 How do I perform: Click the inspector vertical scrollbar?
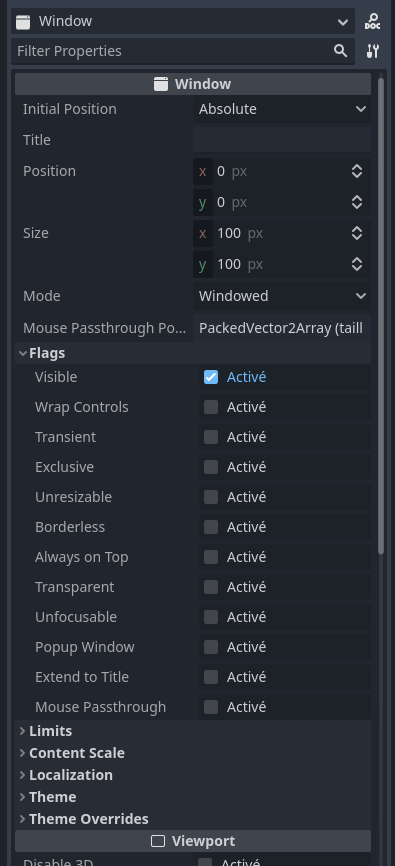pyautogui.click(x=381, y=316)
